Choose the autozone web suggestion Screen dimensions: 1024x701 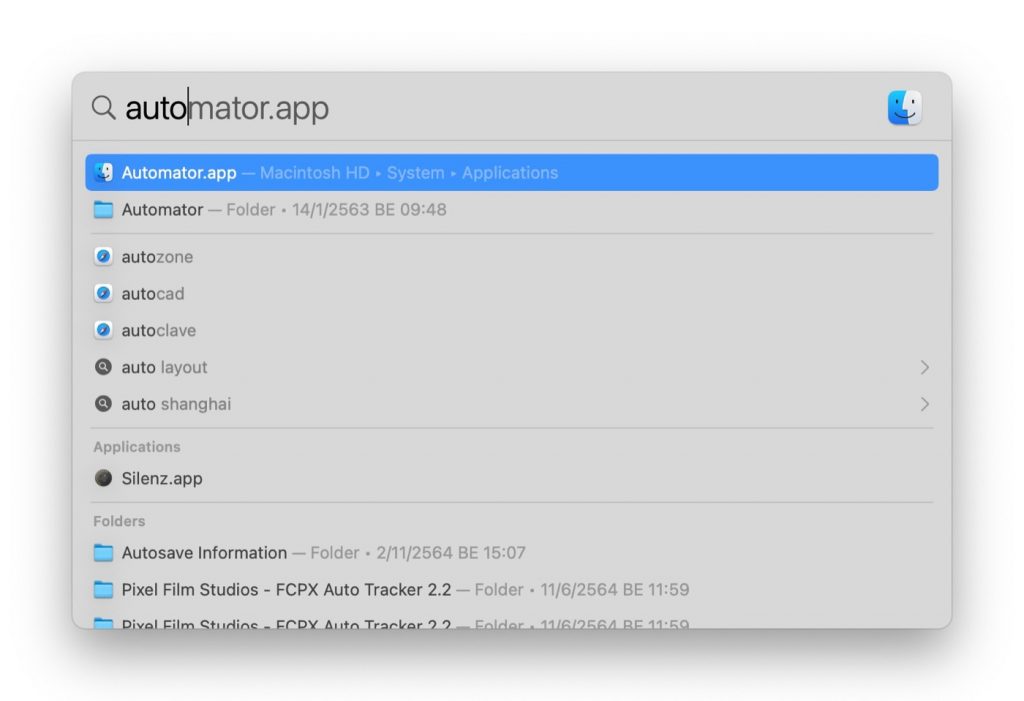pyautogui.click(x=157, y=257)
